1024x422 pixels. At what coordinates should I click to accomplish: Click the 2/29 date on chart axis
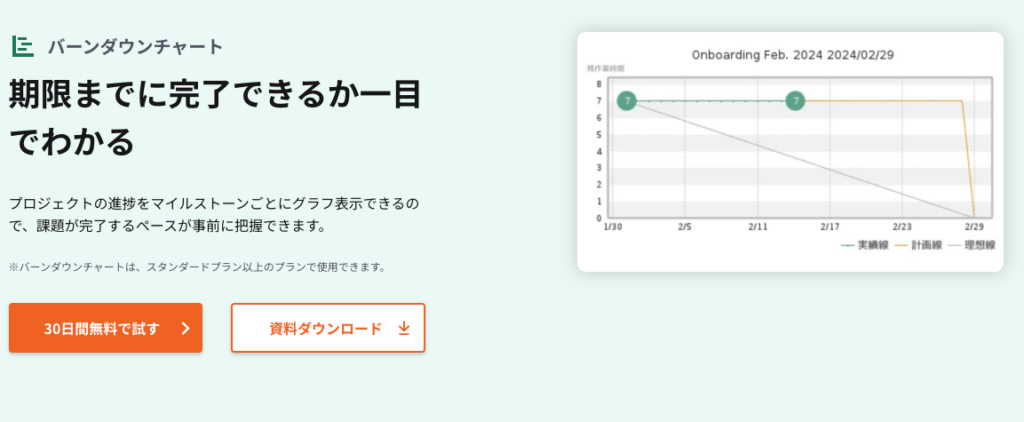(973, 228)
